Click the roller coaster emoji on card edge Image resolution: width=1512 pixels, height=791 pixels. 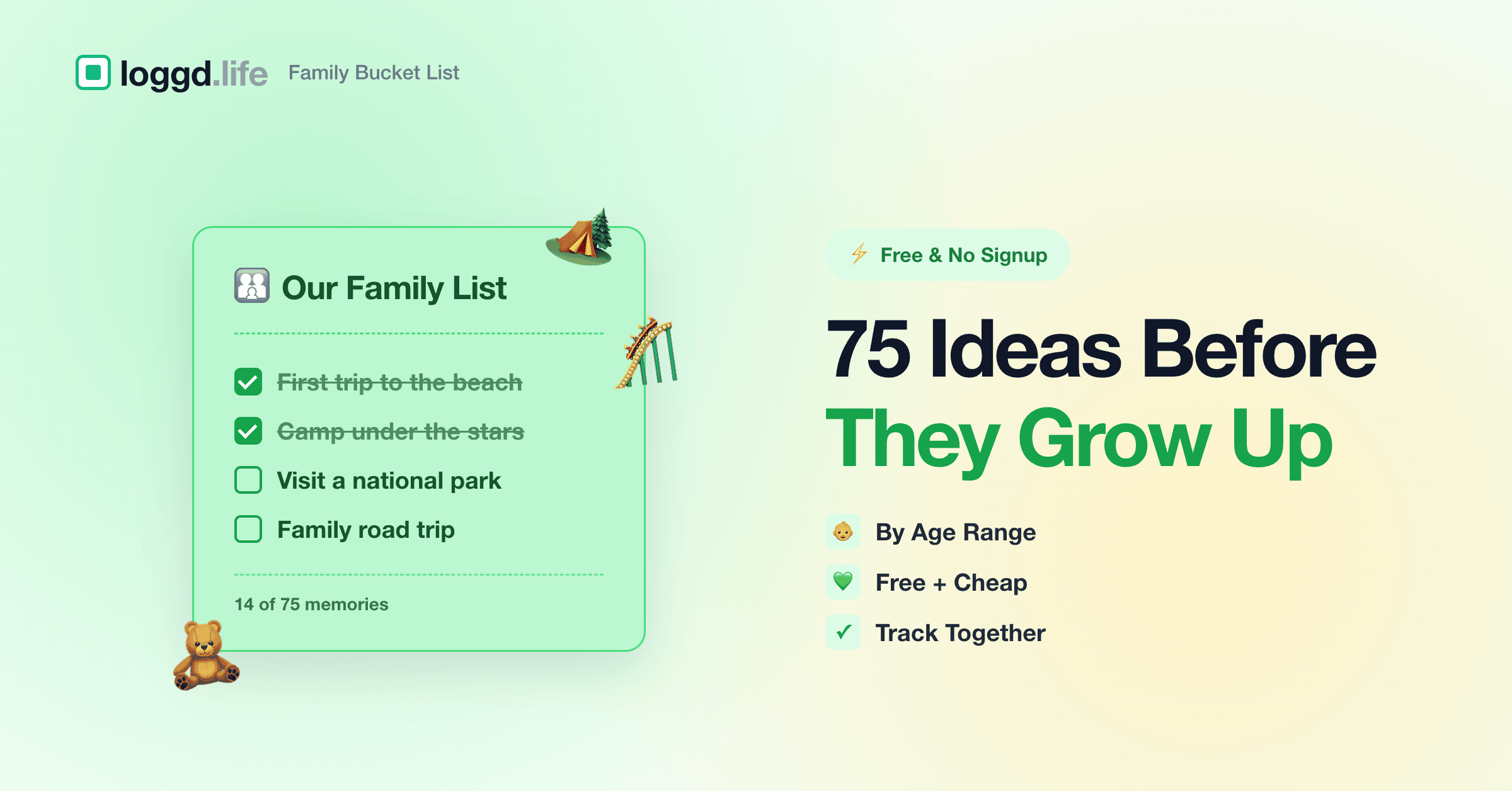point(647,353)
